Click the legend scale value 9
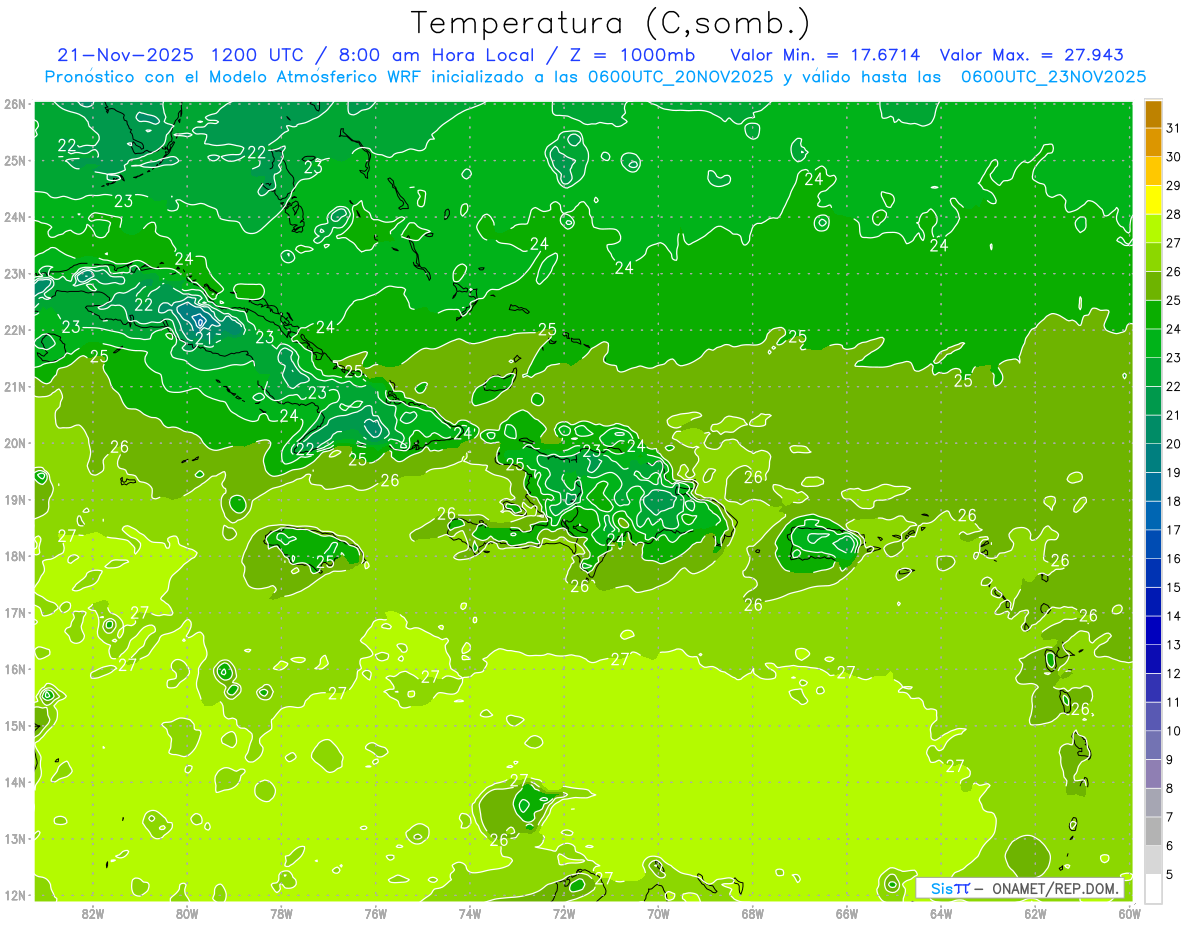This screenshot has width=1200, height=927. pyautogui.click(x=1169, y=760)
